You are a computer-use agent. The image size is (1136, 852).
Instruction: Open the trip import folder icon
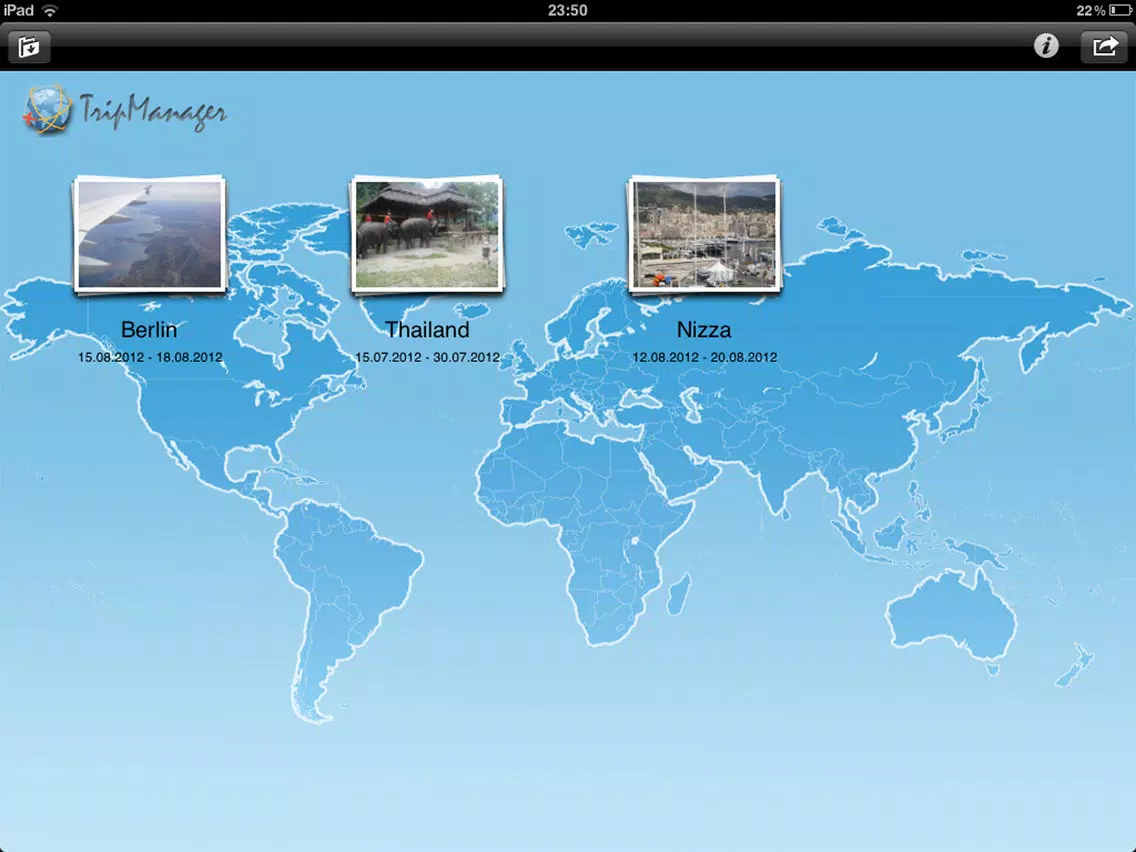click(29, 47)
